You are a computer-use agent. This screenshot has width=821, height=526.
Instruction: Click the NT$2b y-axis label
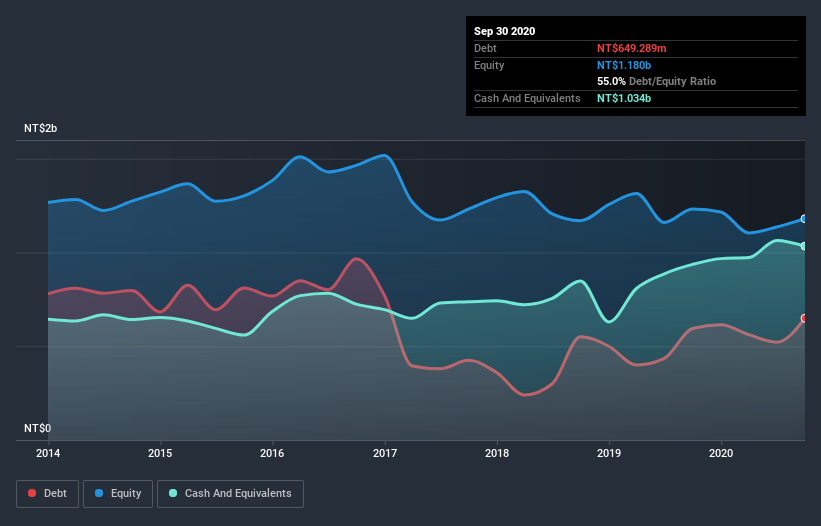tap(40, 128)
